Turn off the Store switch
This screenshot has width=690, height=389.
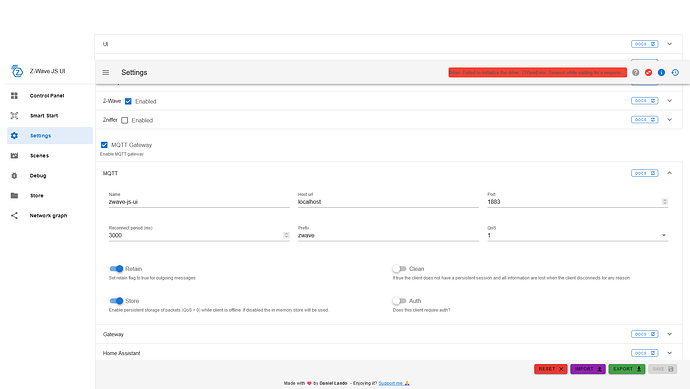click(116, 301)
